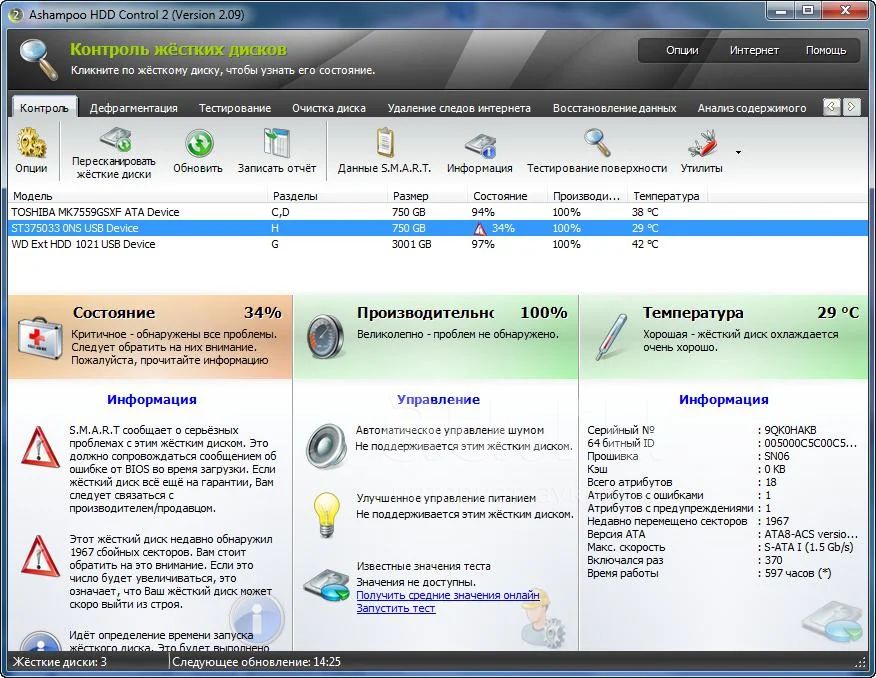Click the speedometer Производительность icon
This screenshot has width=876, height=678.
point(325,336)
